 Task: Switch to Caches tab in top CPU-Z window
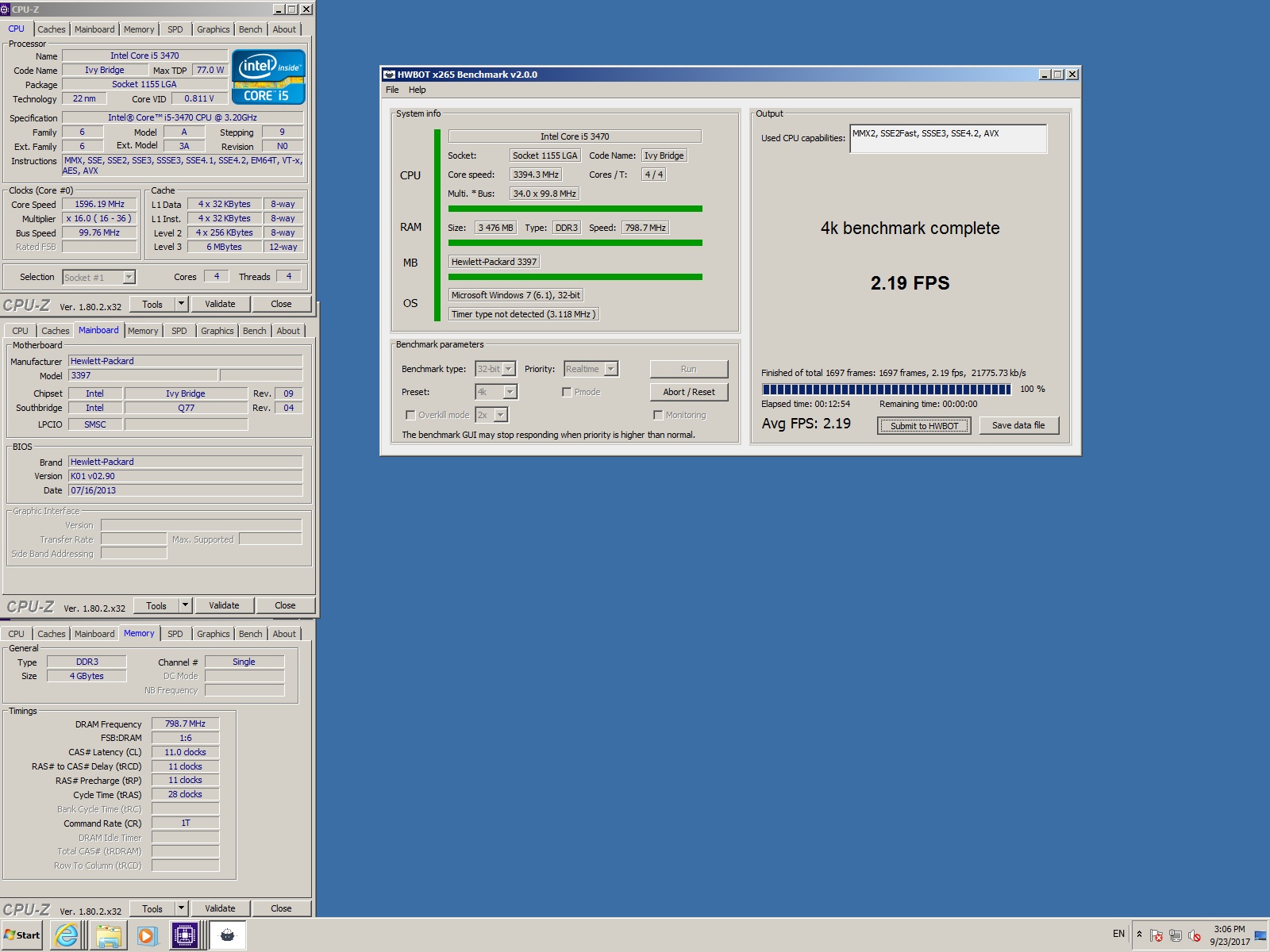[x=52, y=29]
